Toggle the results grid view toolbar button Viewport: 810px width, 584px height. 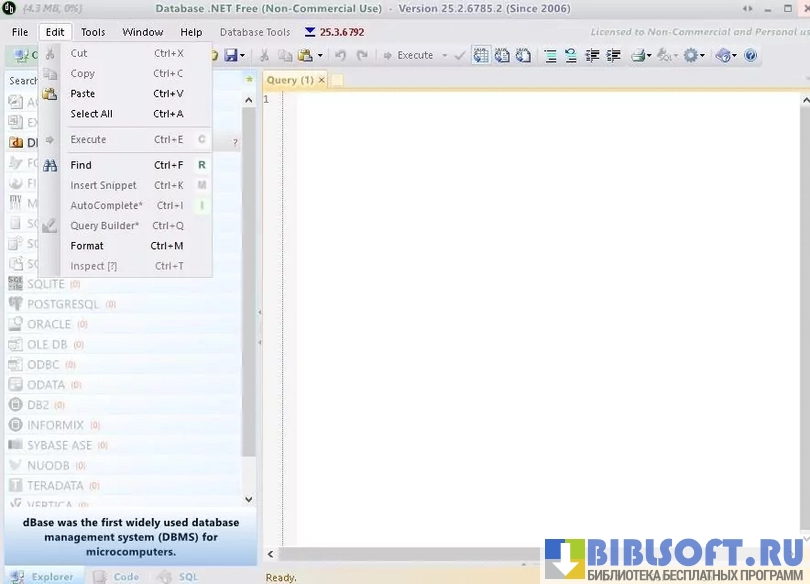pos(481,56)
